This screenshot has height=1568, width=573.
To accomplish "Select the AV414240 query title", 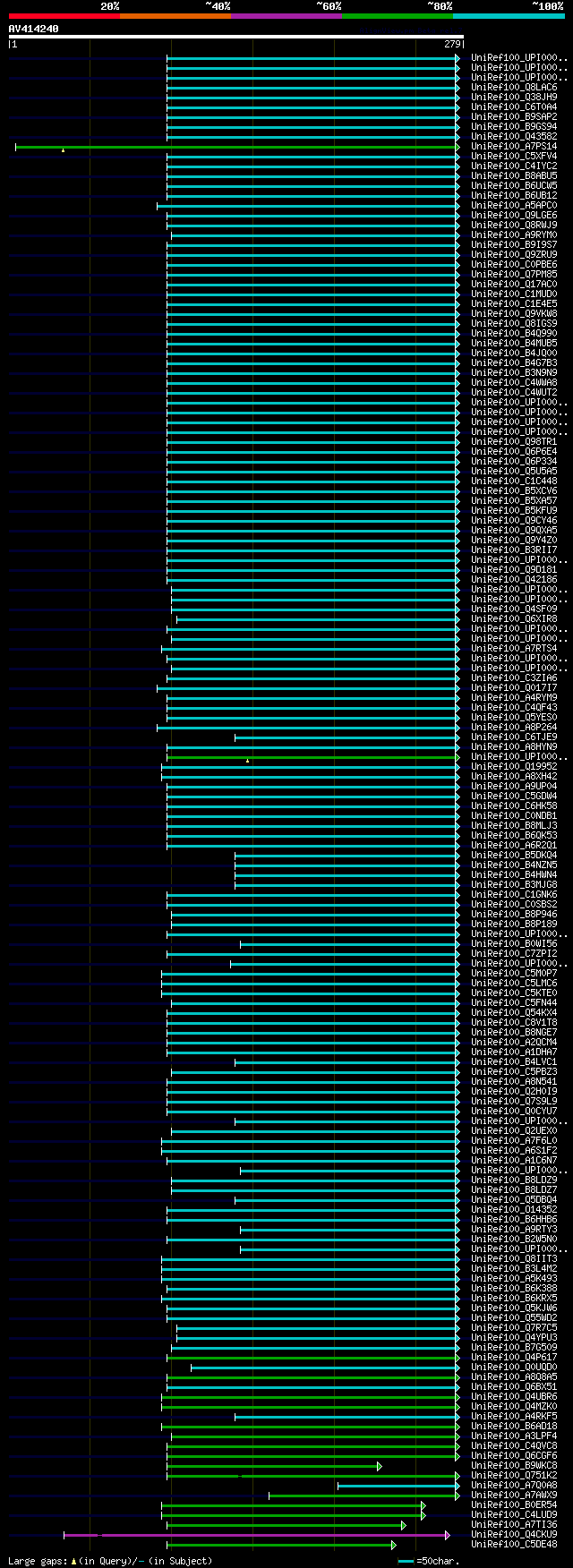I will 34,29.
